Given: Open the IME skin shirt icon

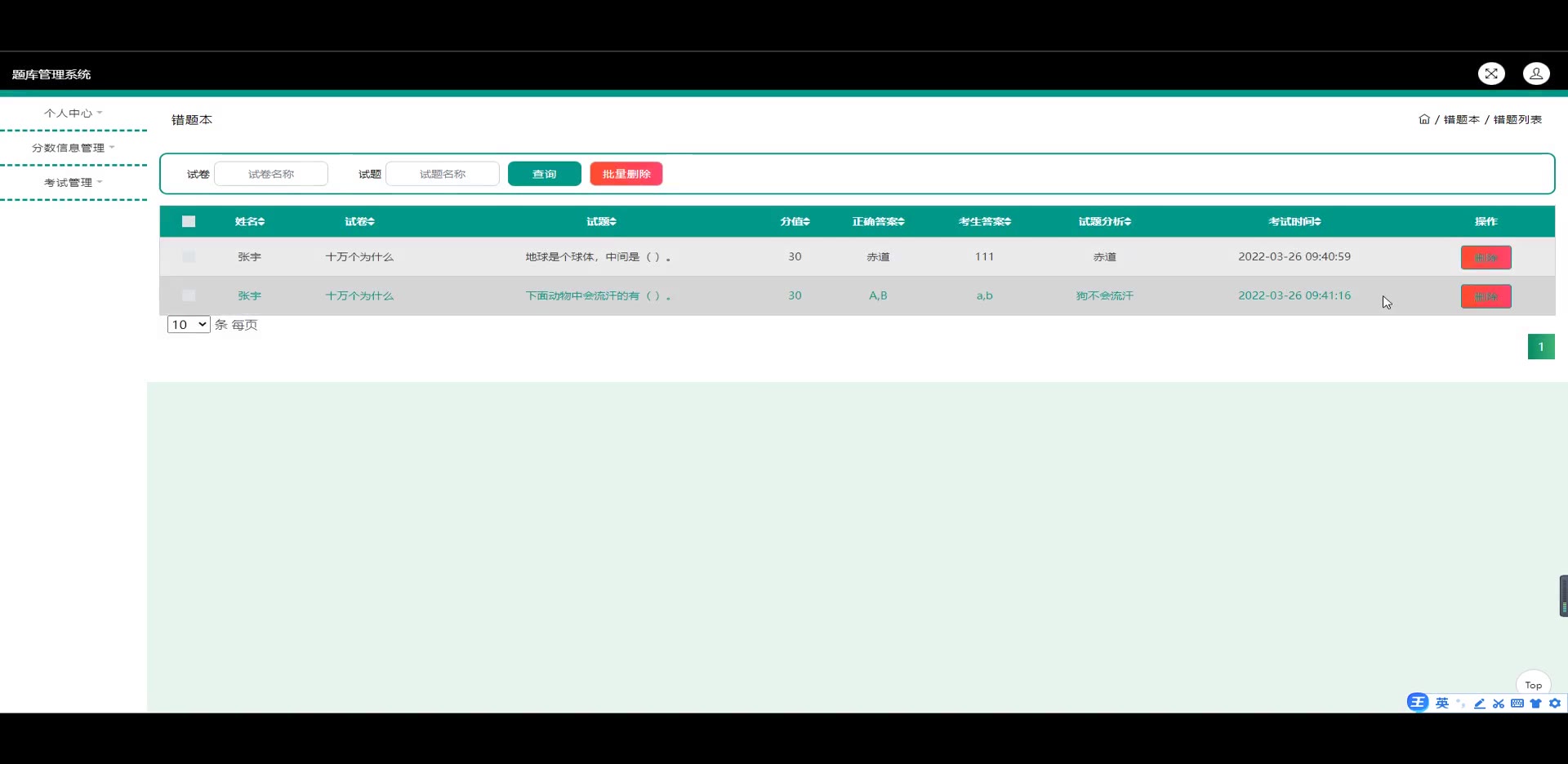Looking at the screenshot, I should [x=1536, y=703].
